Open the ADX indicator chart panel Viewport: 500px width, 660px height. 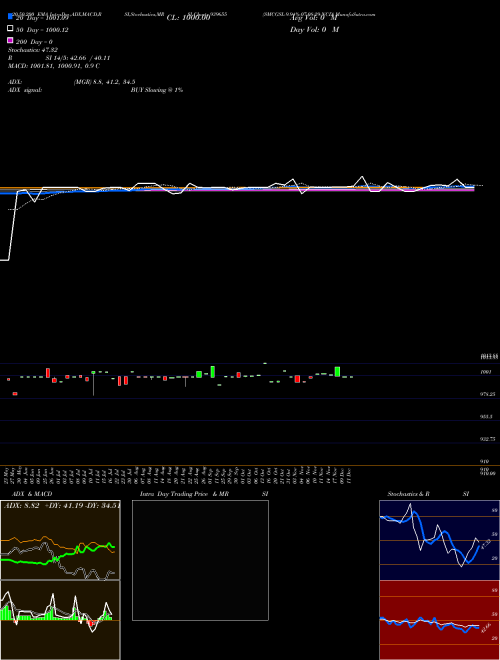(60, 540)
